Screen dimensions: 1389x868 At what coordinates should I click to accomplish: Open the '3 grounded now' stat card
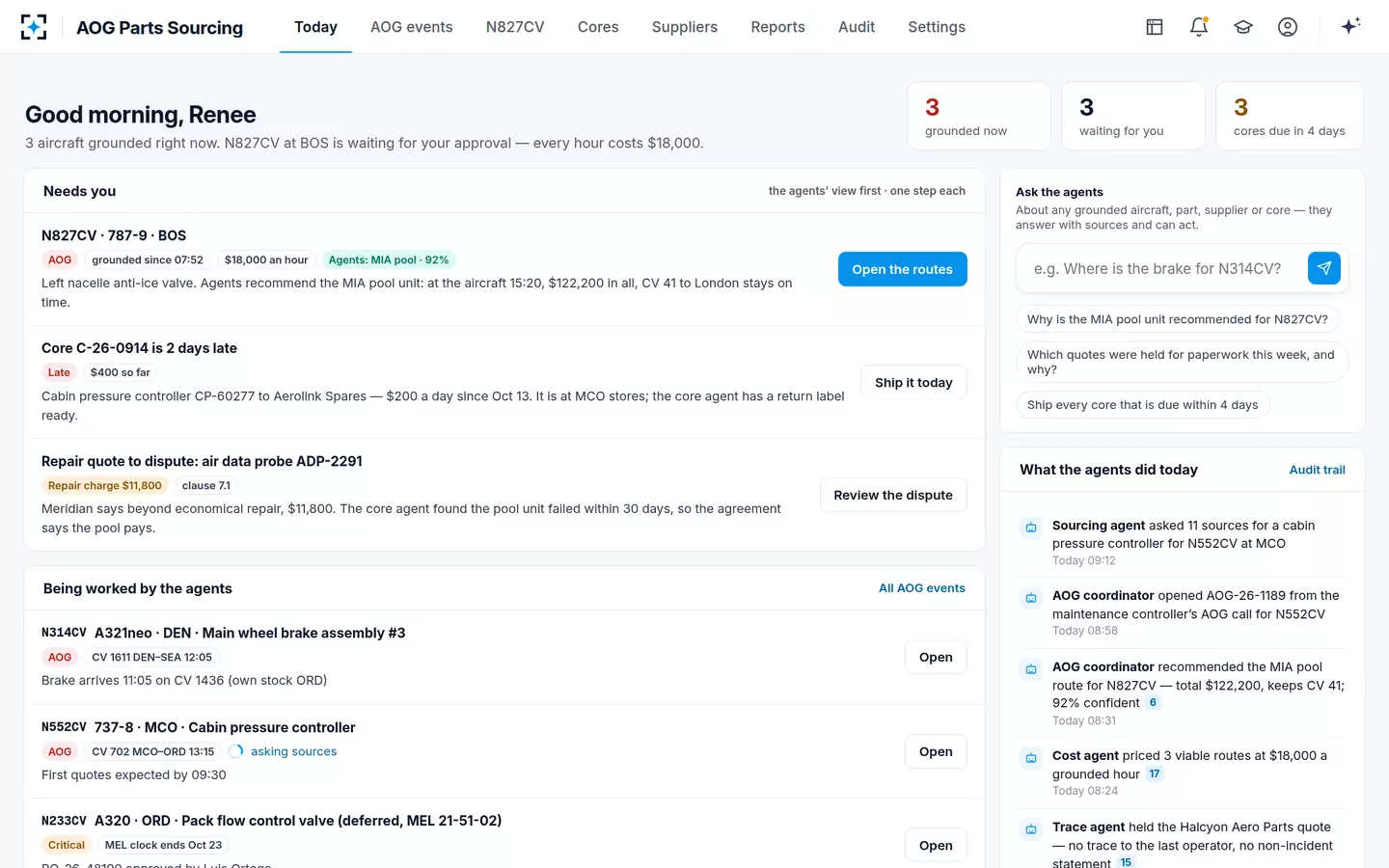click(979, 116)
